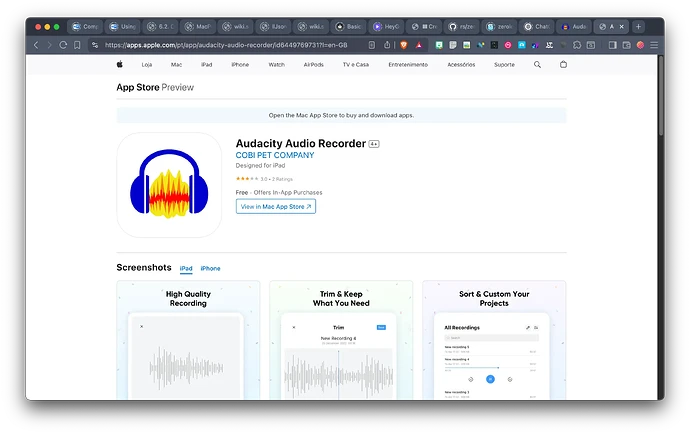Click the pink circle extension icon
Image resolution: width=690 pixels, height=434 pixels.
pos(508,45)
